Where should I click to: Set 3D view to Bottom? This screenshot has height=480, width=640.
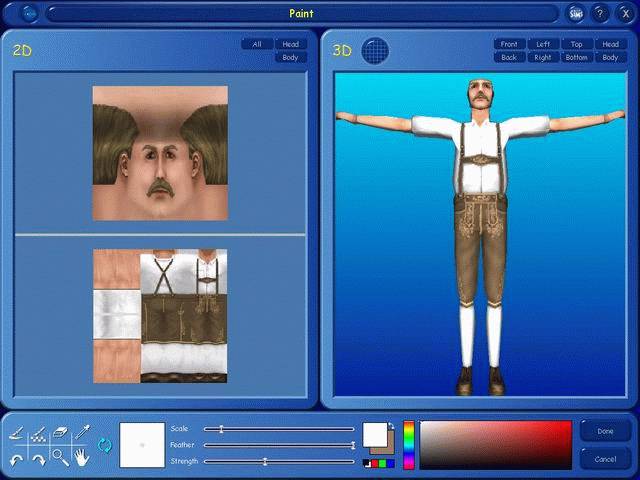(576, 57)
